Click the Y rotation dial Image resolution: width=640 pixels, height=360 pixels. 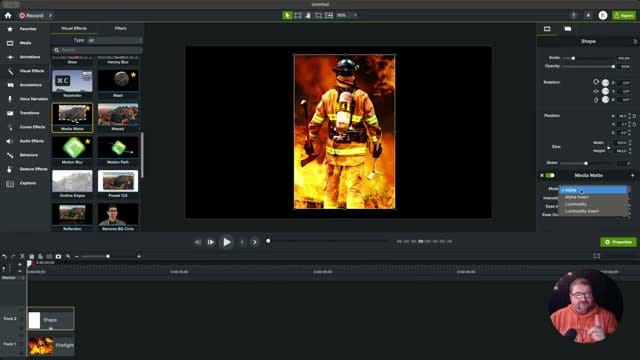coord(605,91)
